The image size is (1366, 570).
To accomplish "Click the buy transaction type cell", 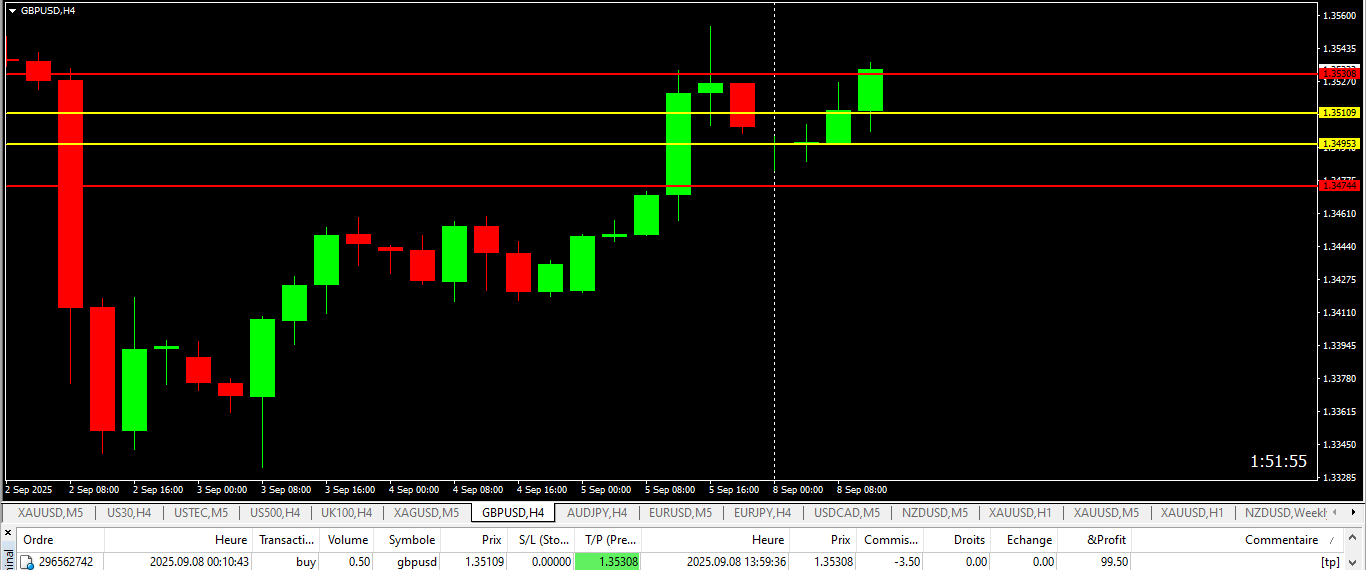I will 305,562.
